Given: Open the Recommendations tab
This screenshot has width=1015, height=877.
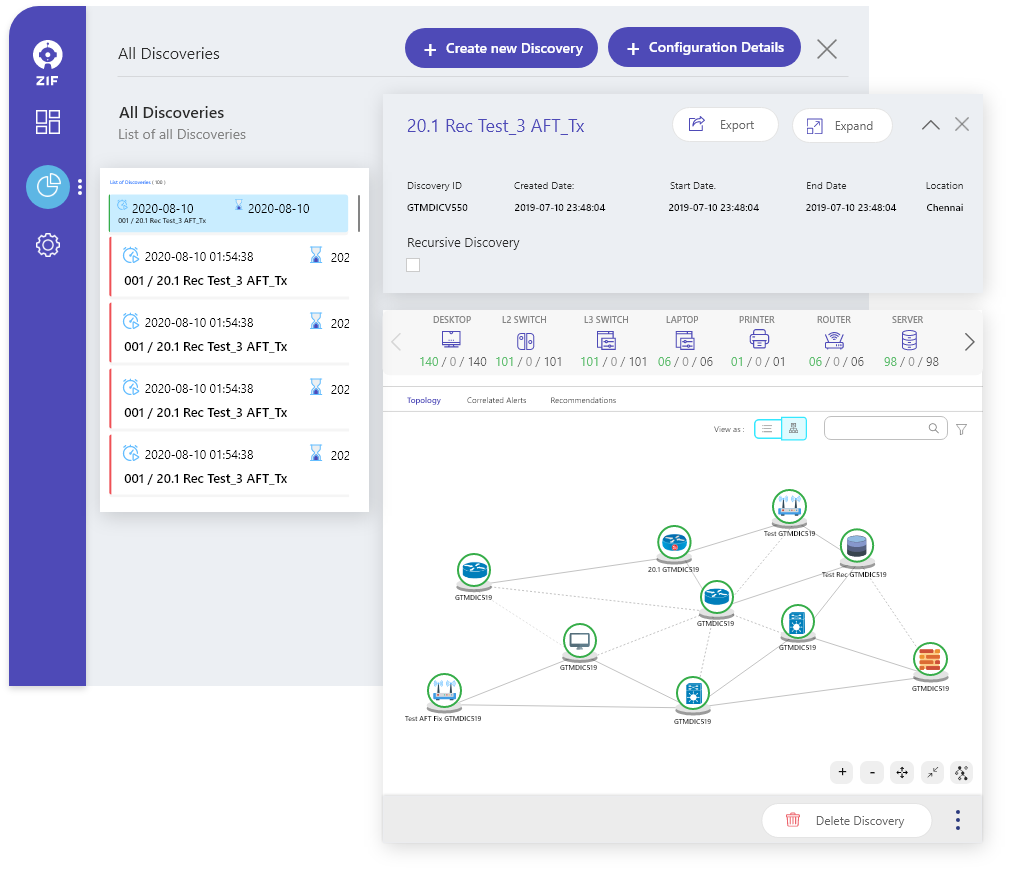Looking at the screenshot, I should pos(582,400).
